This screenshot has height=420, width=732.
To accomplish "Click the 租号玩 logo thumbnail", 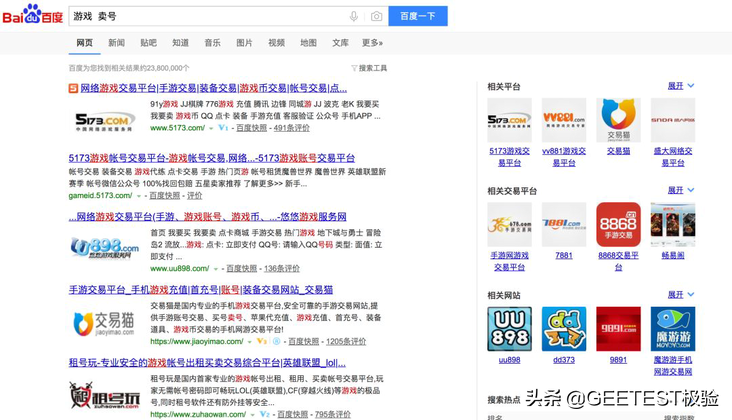I will [105, 395].
